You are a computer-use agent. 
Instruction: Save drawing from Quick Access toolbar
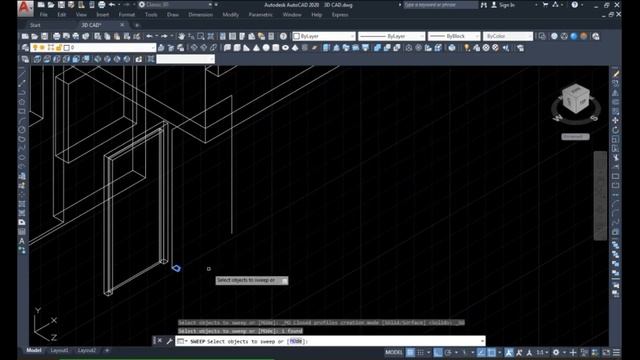(x=61, y=5)
